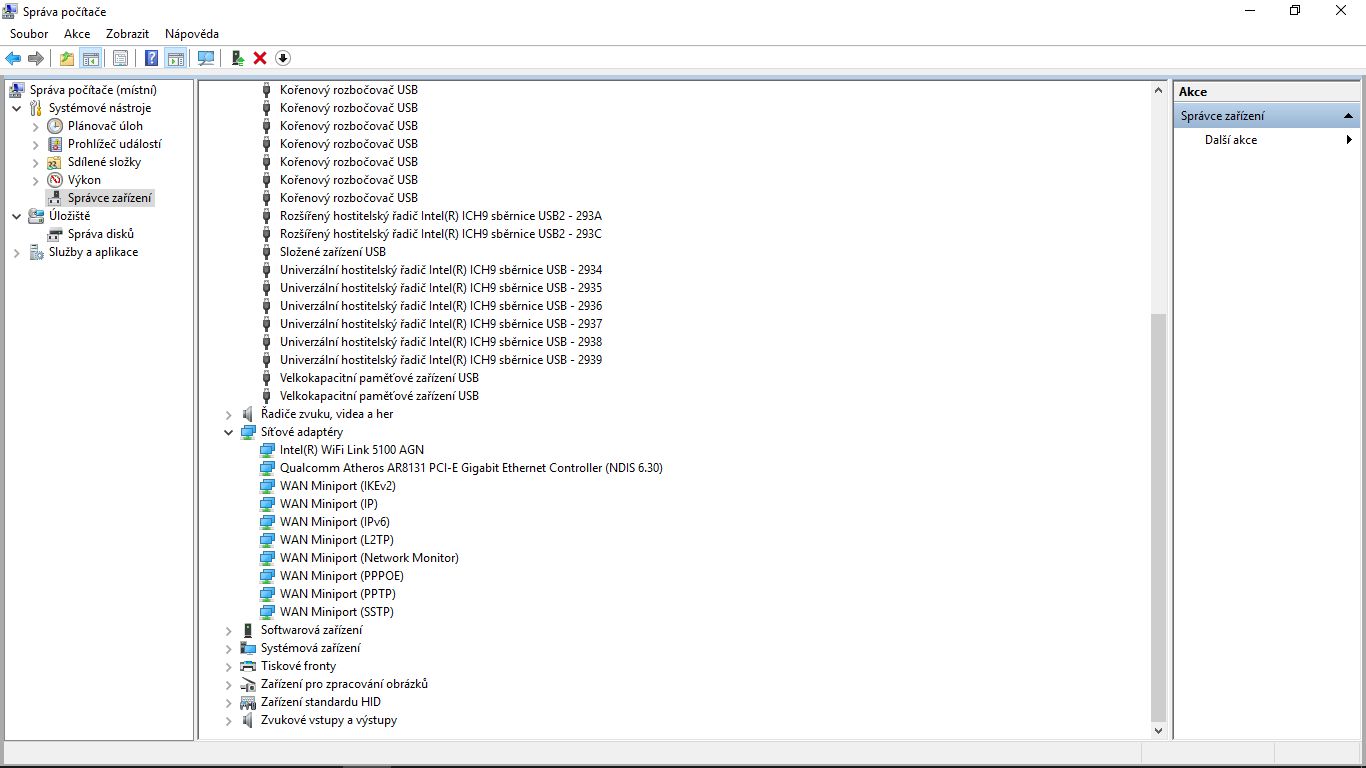Expand Softwarová zařízení category arrow
1366x768 pixels.
[x=229, y=630]
